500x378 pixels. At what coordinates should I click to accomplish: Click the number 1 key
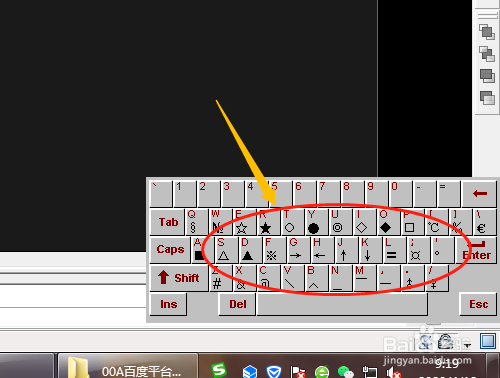coord(184,194)
